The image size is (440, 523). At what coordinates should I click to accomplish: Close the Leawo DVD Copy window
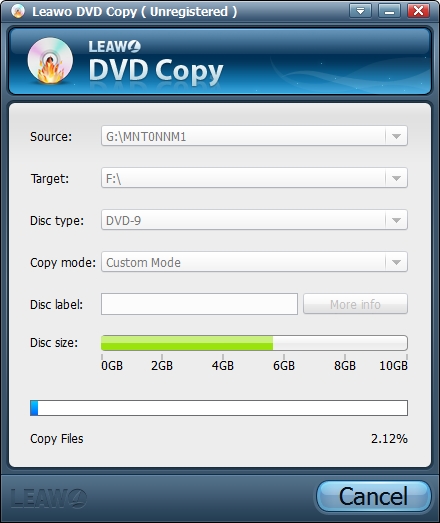tap(418, 11)
